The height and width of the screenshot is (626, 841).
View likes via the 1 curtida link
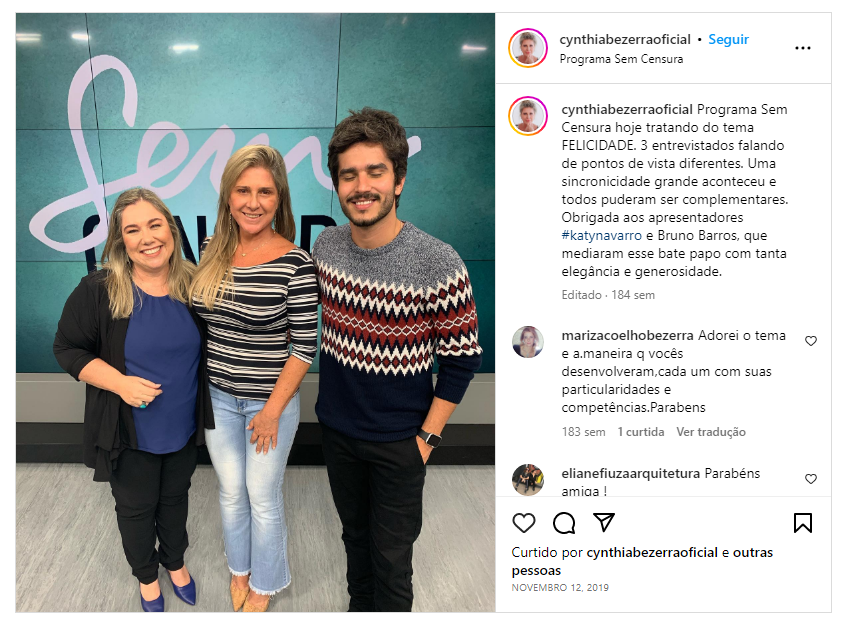click(x=640, y=432)
